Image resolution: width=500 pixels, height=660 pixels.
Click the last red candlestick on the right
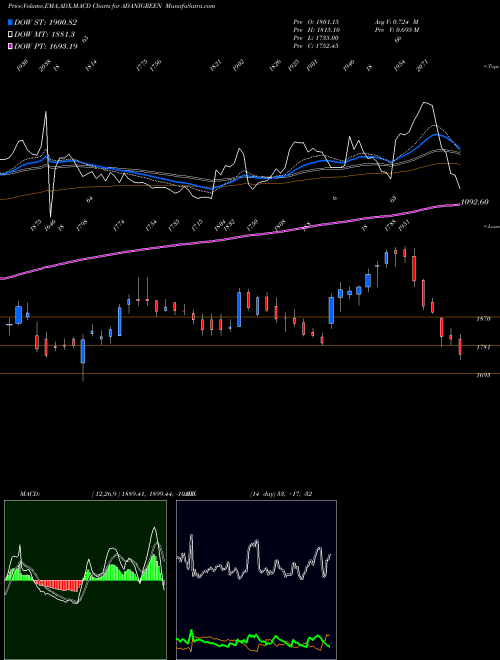(460, 347)
